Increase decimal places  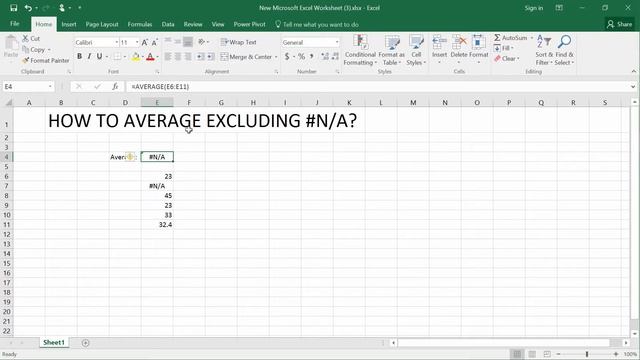(325, 56)
